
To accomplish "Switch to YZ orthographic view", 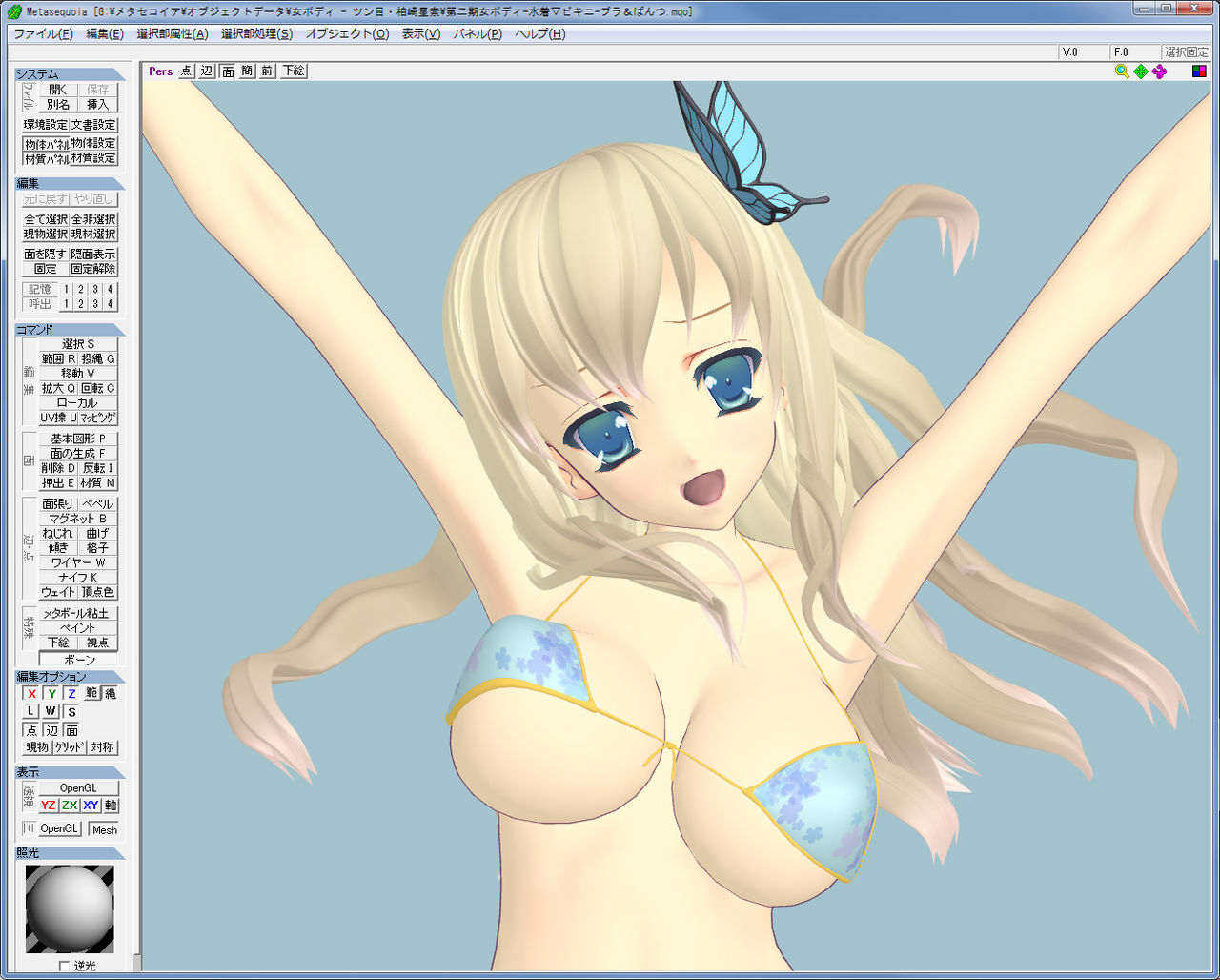I will (48, 806).
